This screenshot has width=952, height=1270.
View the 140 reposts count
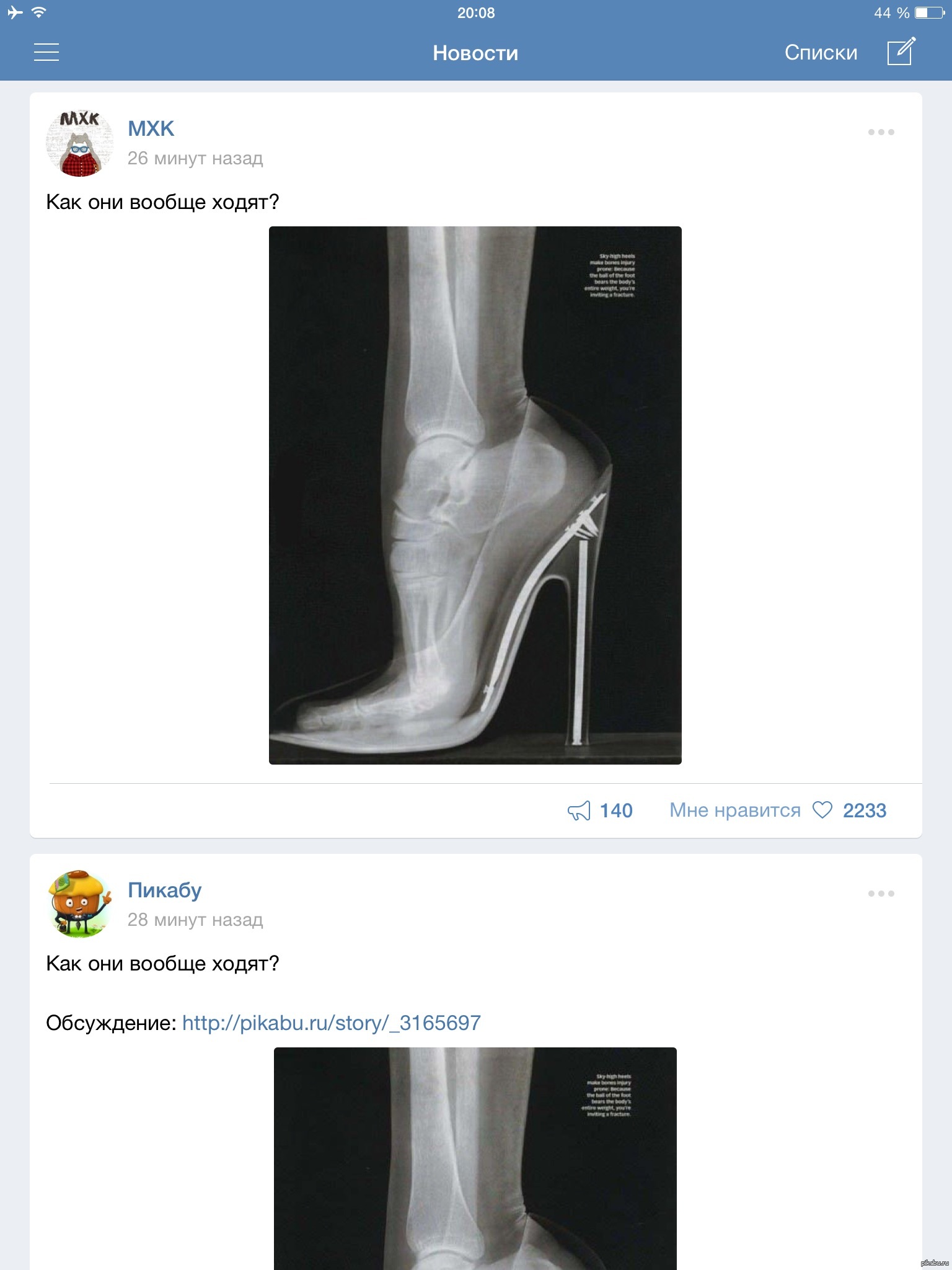coord(616,810)
